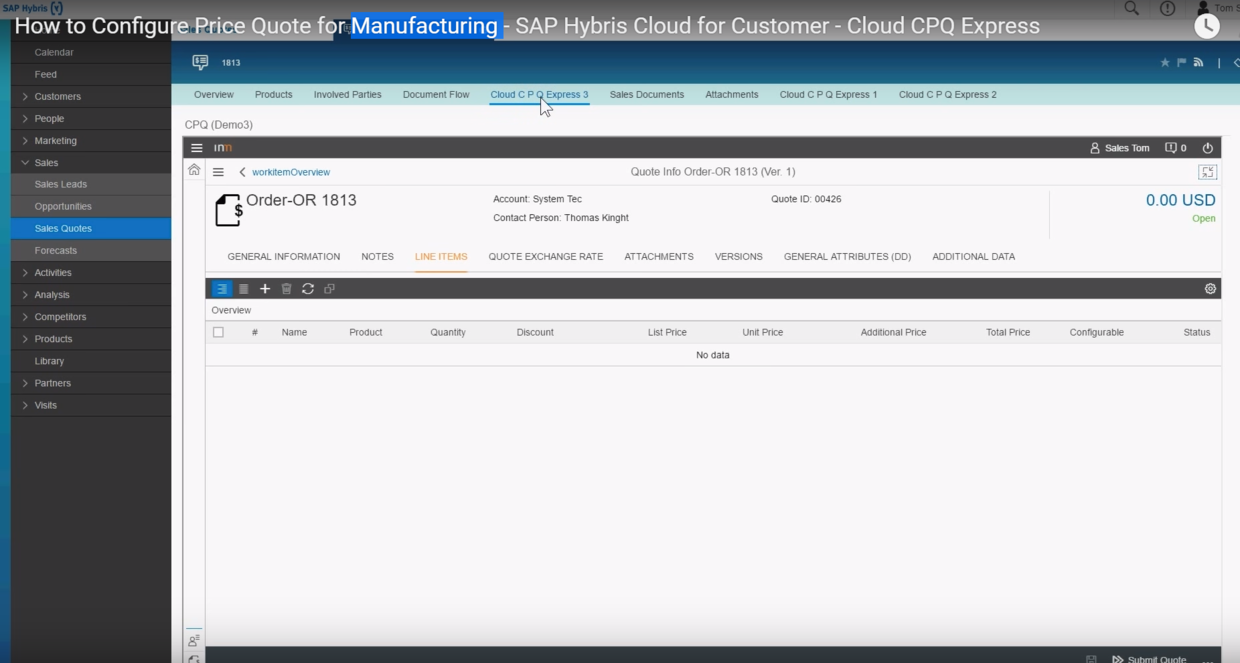Expand the Products menu group in sidebar
Image resolution: width=1240 pixels, height=663 pixels.
click(x=25, y=339)
